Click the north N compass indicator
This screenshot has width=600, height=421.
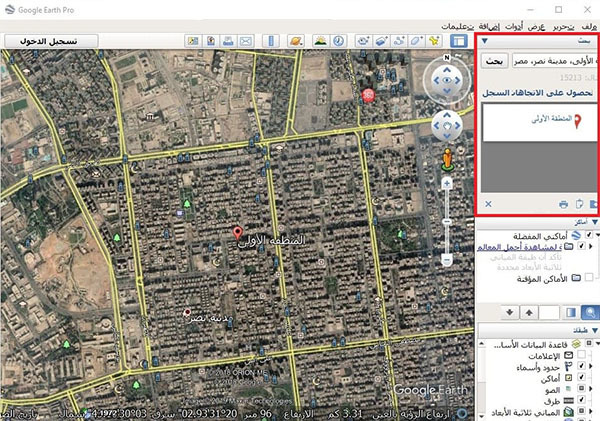(447, 57)
